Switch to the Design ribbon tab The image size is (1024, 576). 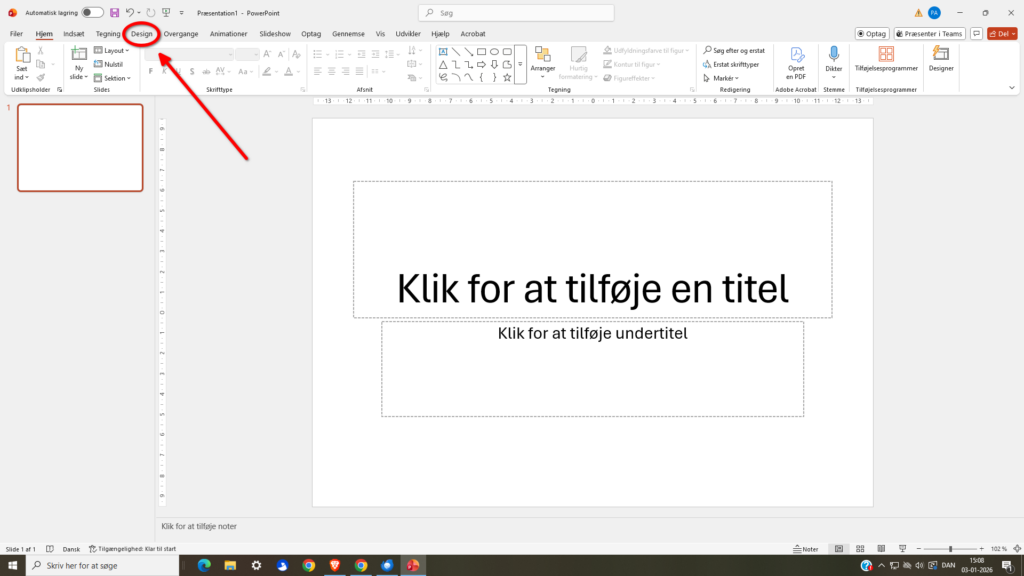tap(140, 33)
